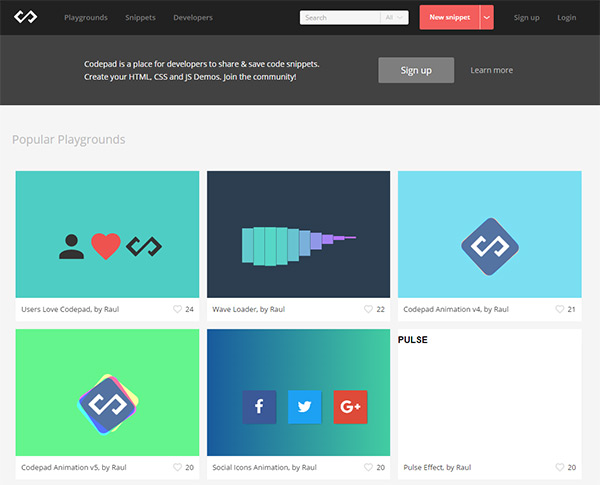Screen dimensions: 600x485
Task: Open the Developers page
Action: pos(193,18)
